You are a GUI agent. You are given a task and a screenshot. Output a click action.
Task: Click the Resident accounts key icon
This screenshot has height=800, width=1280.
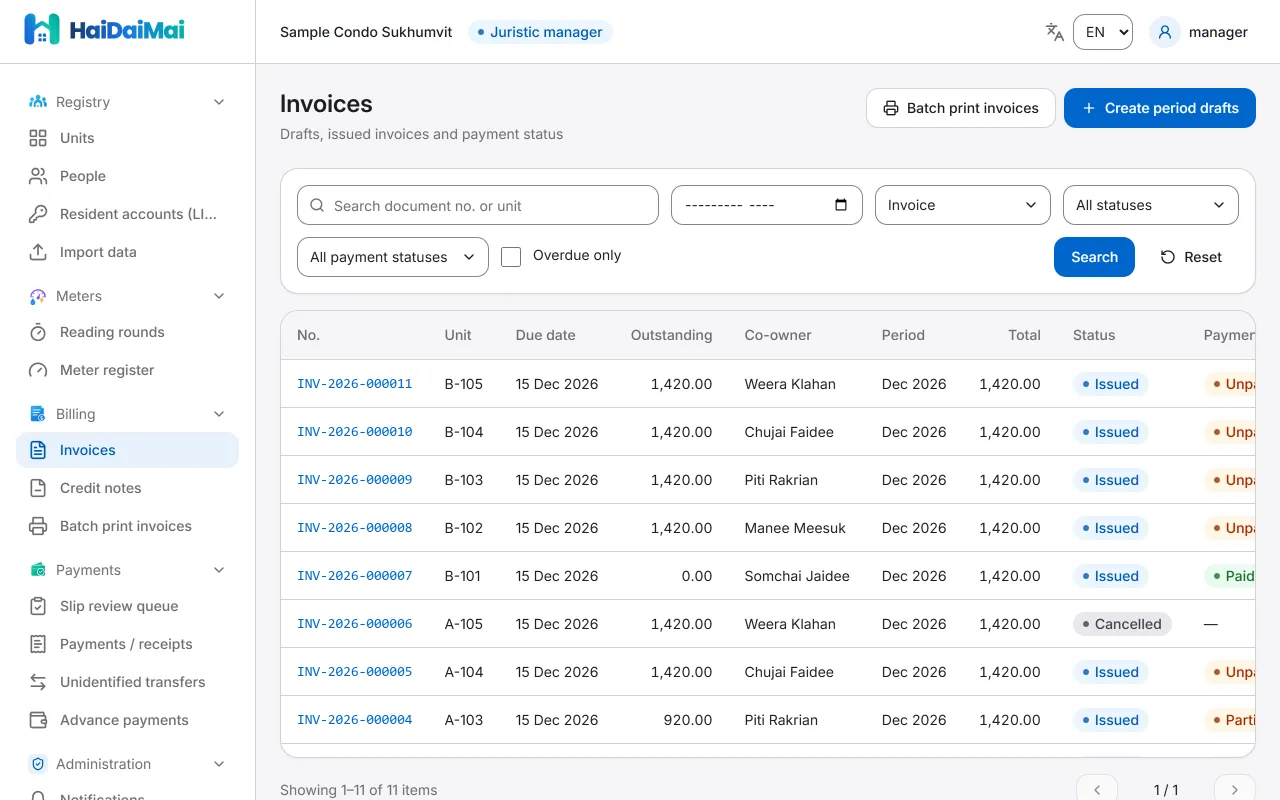38,214
